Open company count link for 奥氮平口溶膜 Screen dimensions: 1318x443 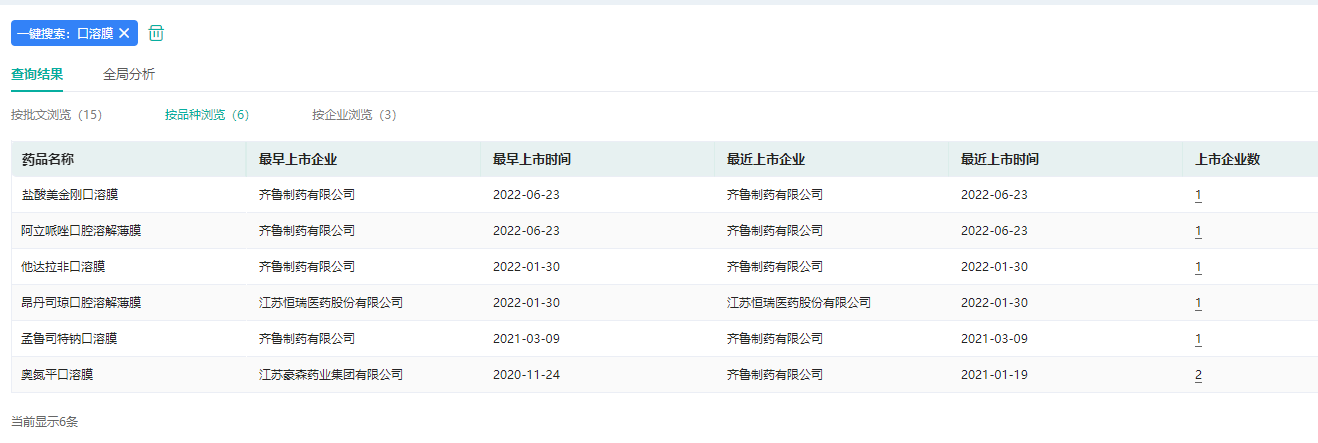click(1198, 375)
